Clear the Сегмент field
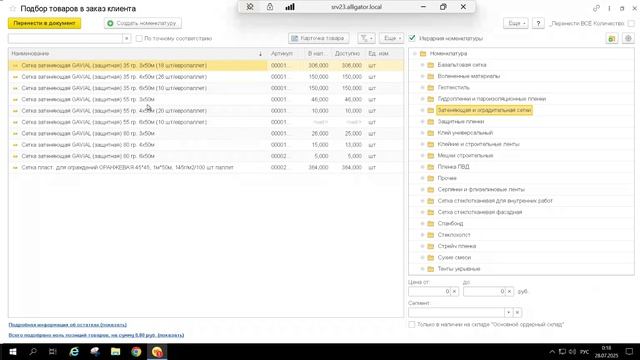The image size is (640, 360). [x=517, y=313]
